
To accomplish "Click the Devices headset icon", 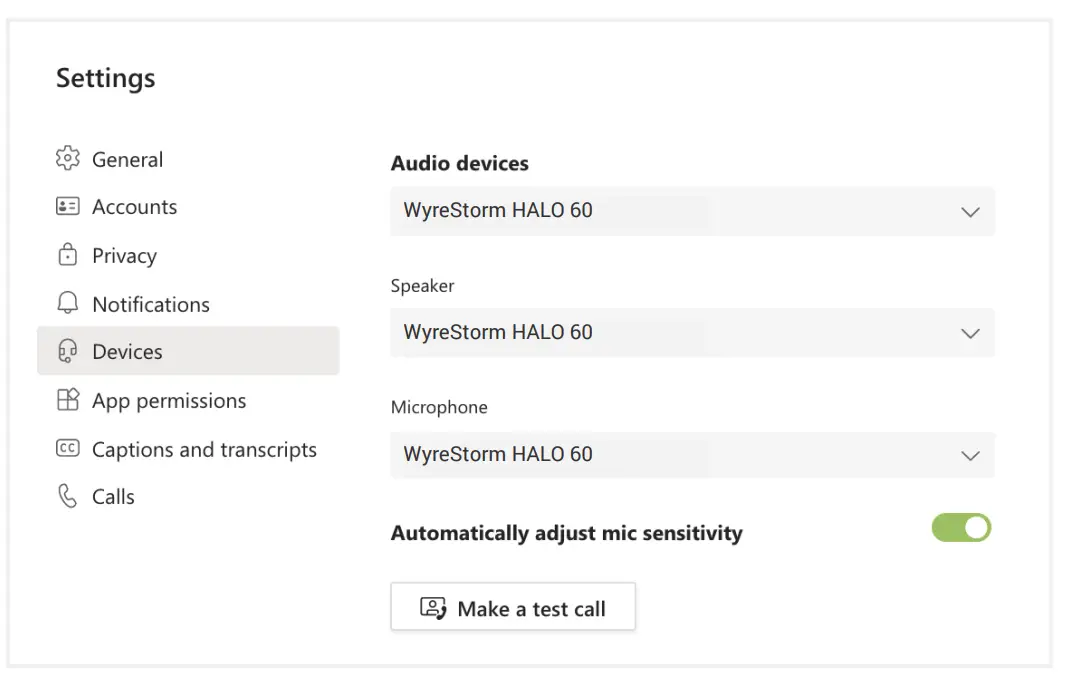I will click(67, 352).
